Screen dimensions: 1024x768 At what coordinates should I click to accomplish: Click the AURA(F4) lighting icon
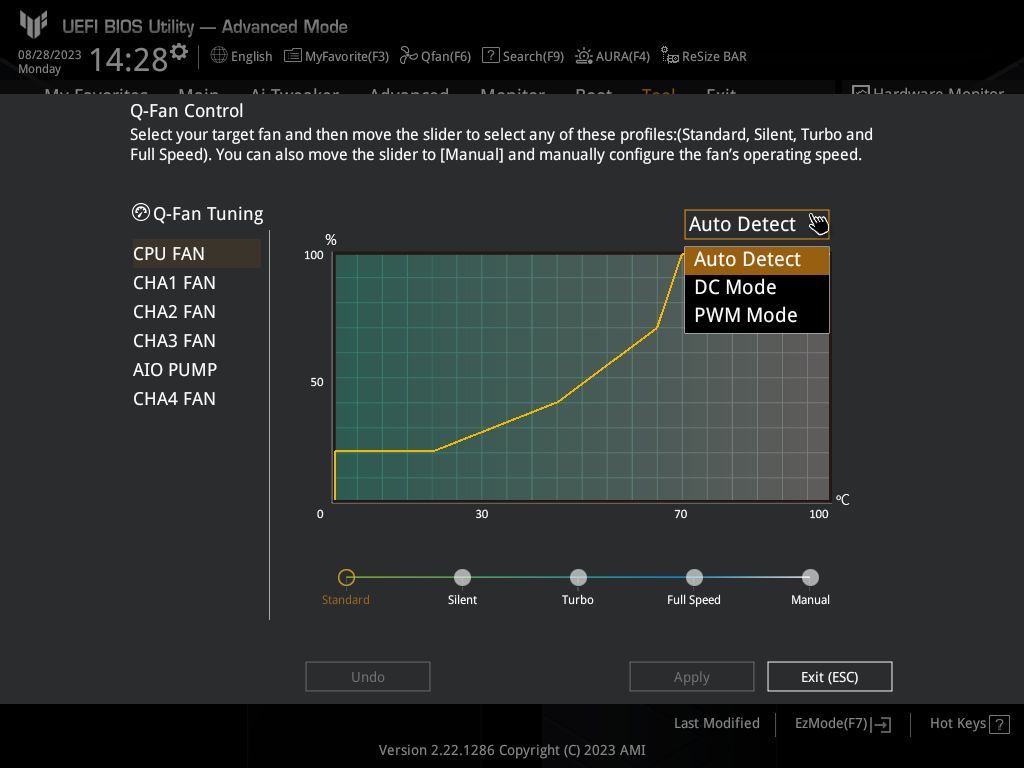583,56
